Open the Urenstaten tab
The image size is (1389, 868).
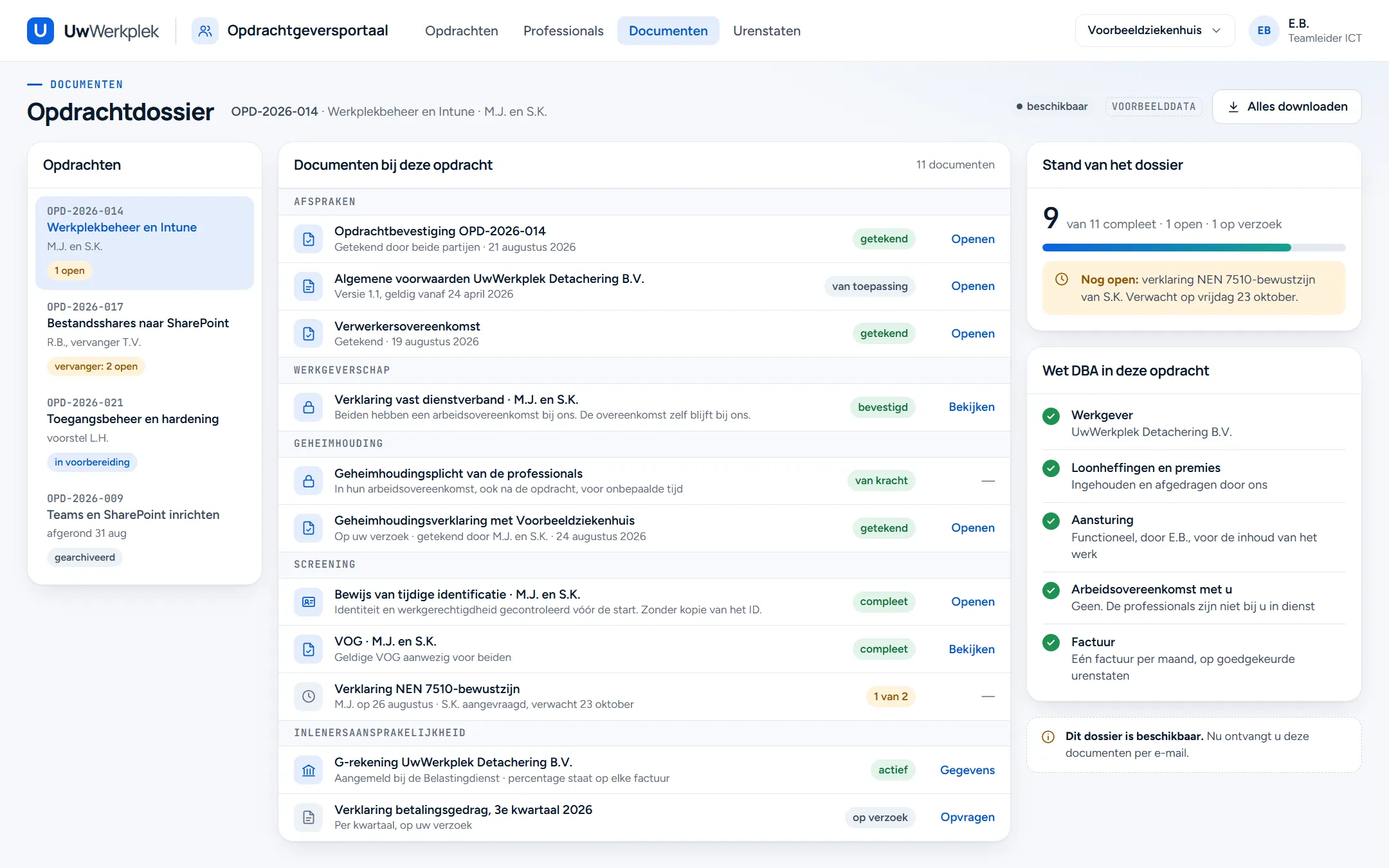(x=767, y=30)
